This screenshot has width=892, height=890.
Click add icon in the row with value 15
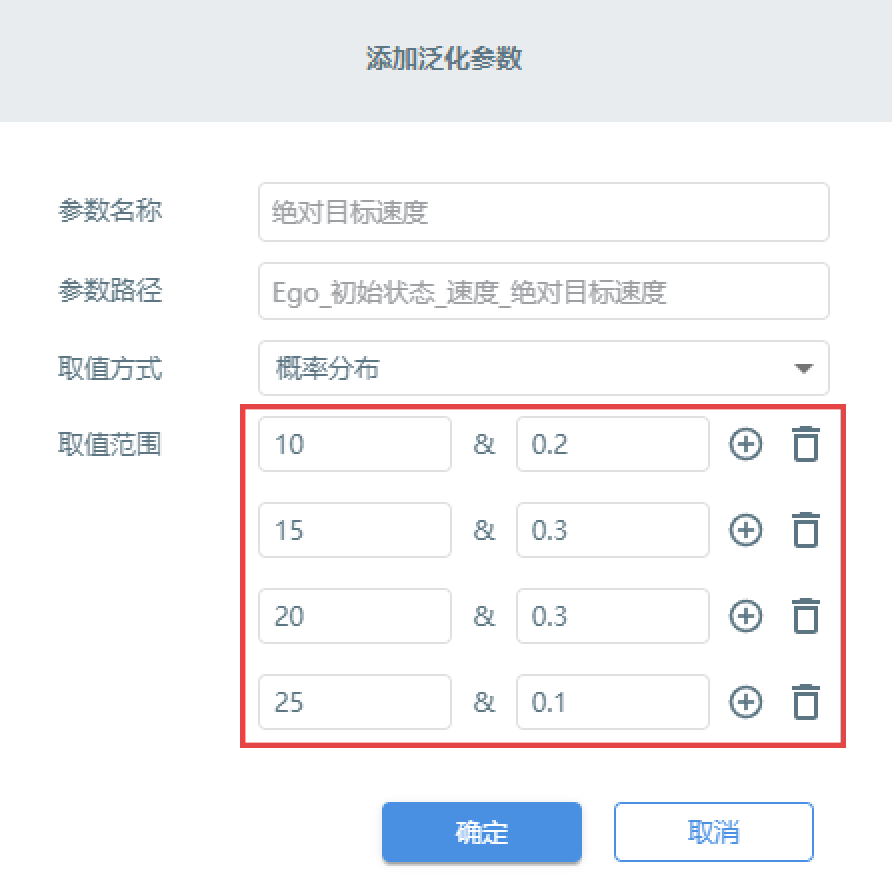[745, 530]
